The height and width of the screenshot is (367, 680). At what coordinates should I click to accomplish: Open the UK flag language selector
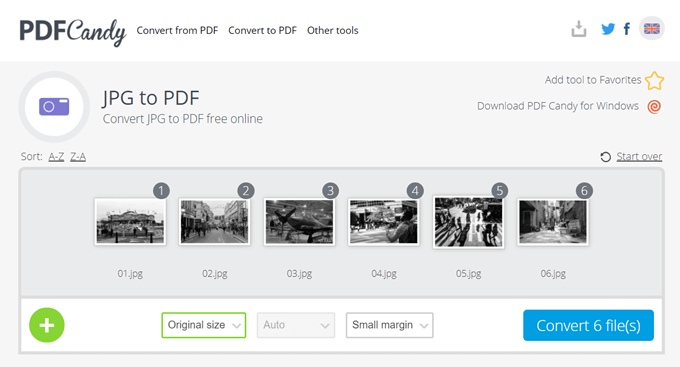point(651,29)
